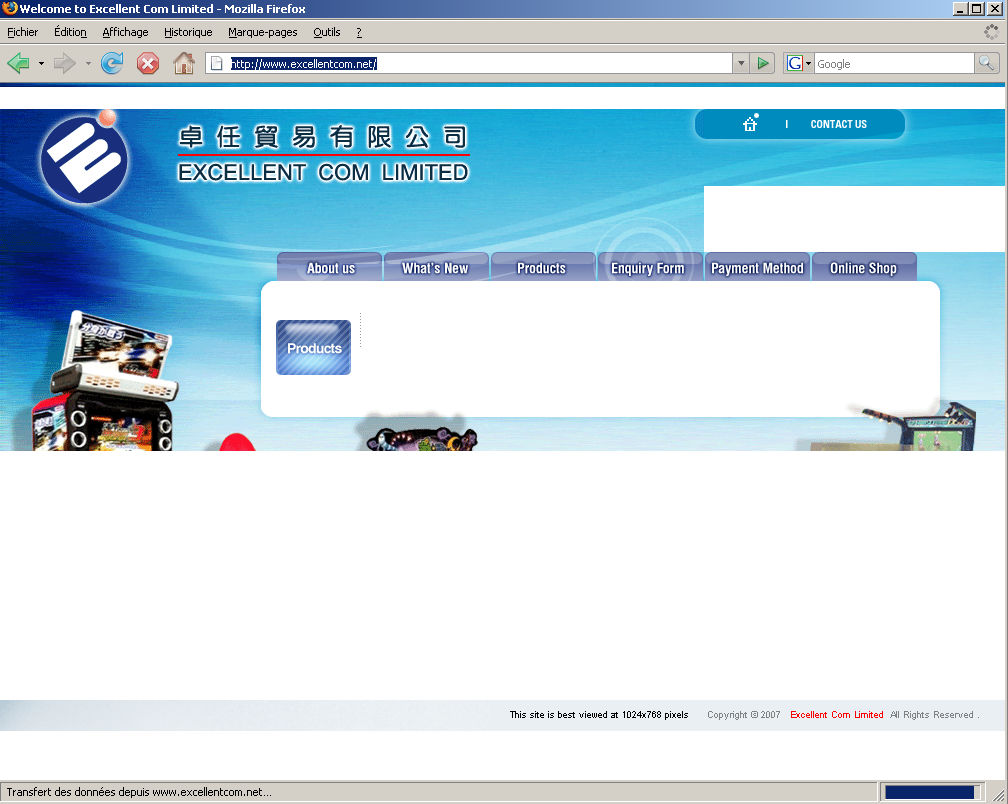Click the page loading progress bar
This screenshot has height=804, width=1008.
click(932, 792)
